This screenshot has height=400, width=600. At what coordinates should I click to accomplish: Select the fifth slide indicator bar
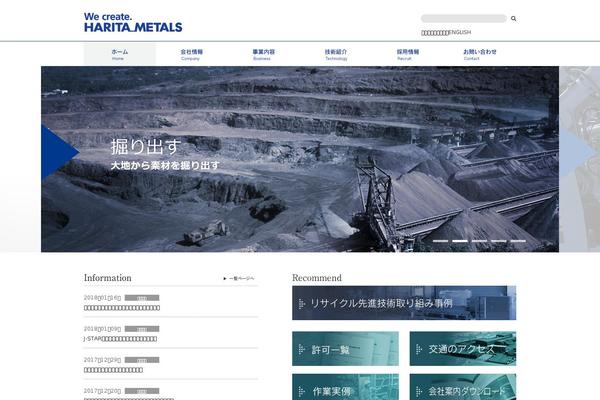[518, 241]
